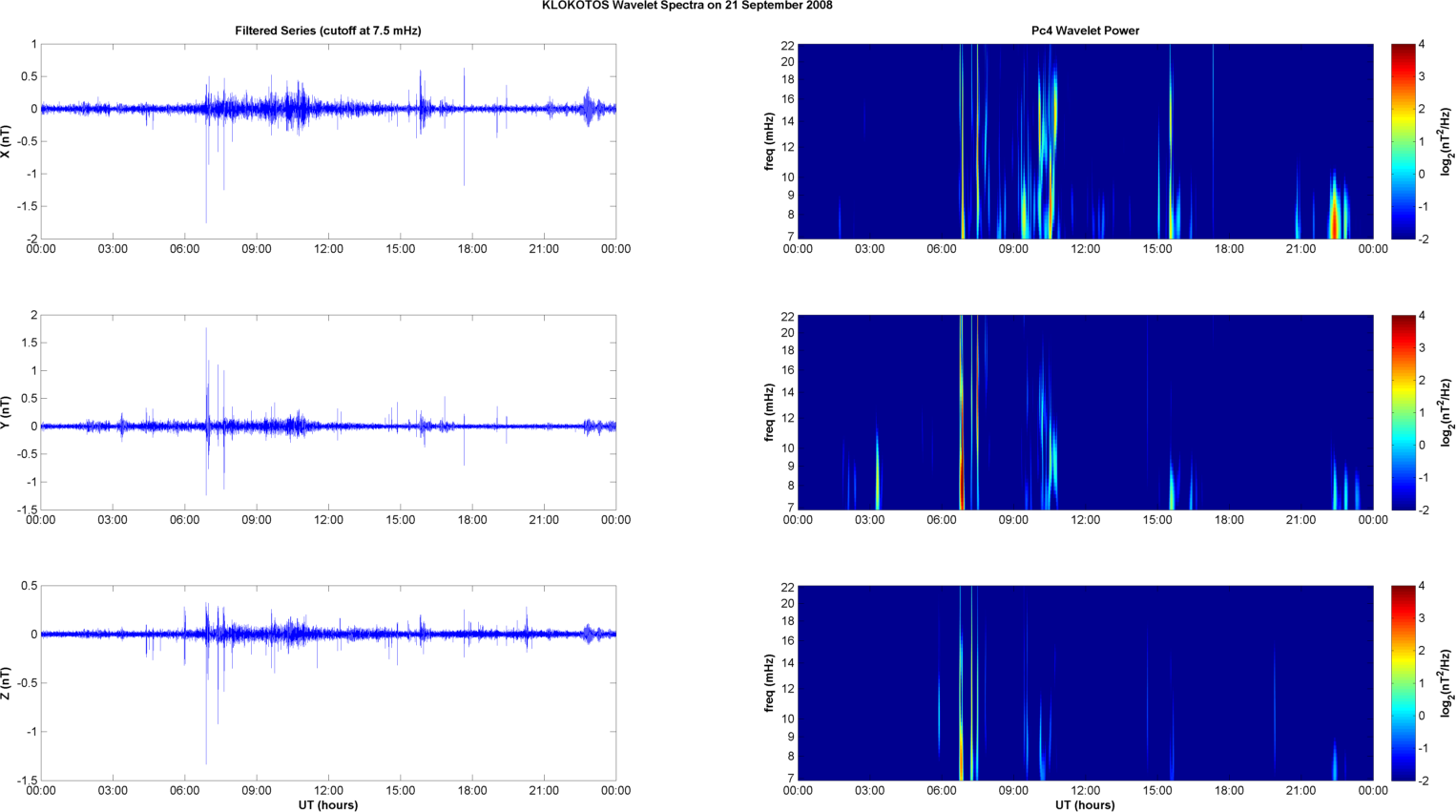Click the bottom spectrogram's color bar
This screenshot has width=1456, height=812.
click(1403, 683)
